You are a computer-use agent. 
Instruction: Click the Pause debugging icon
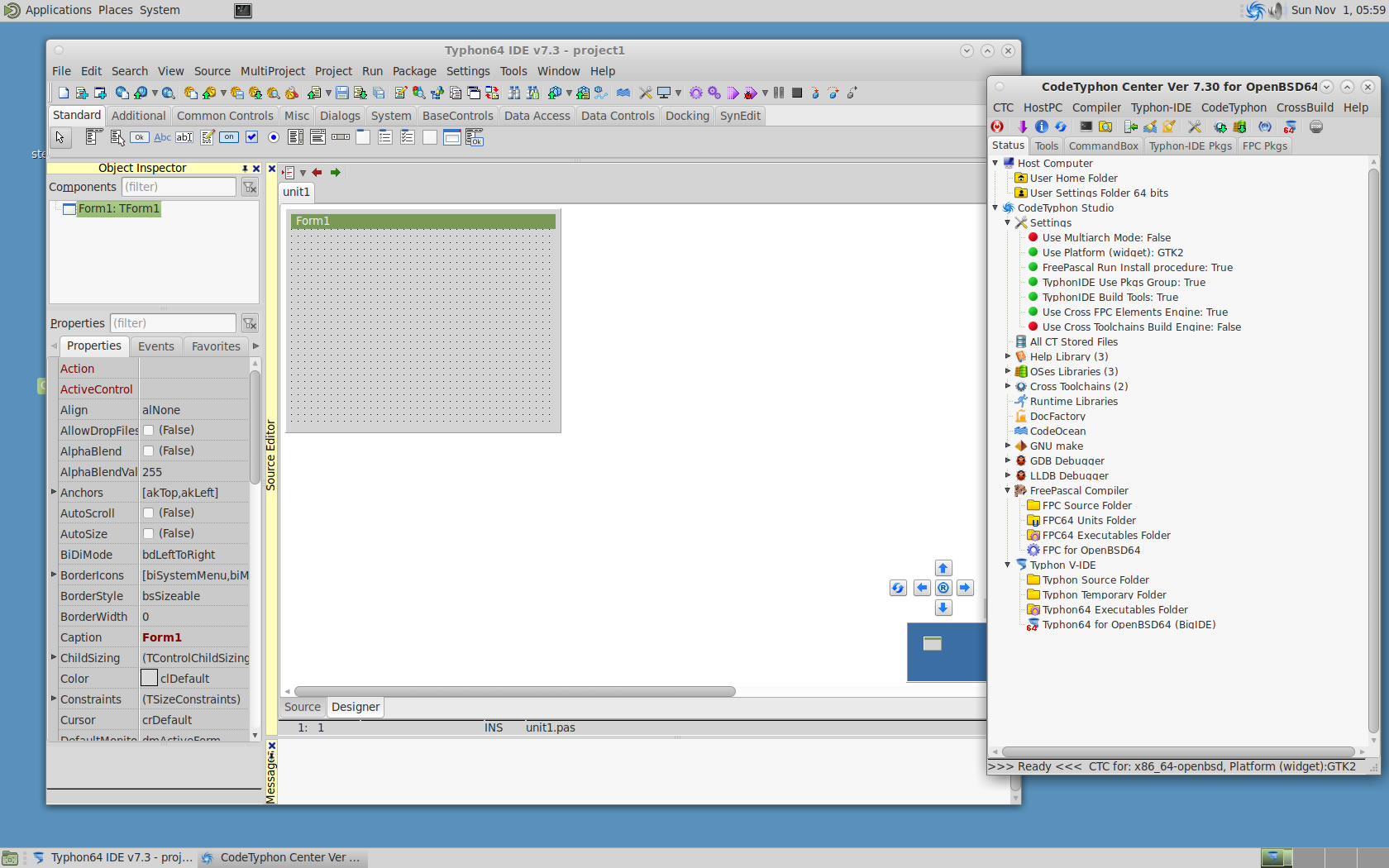coord(778,93)
